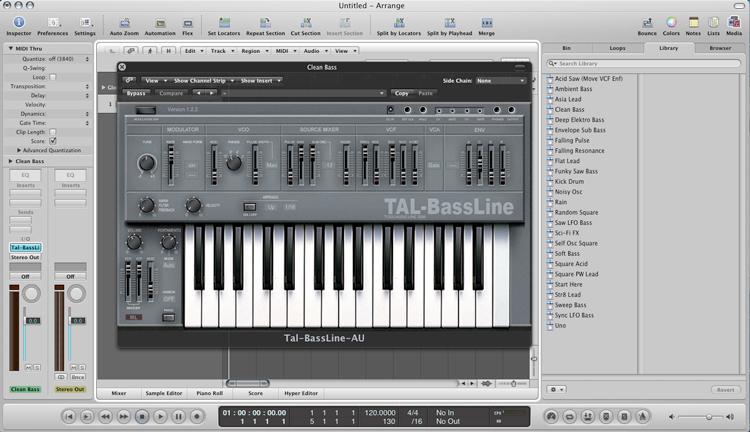Viewport: 750px width, 432px height.
Task: Open the Media area icon
Action: point(734,22)
